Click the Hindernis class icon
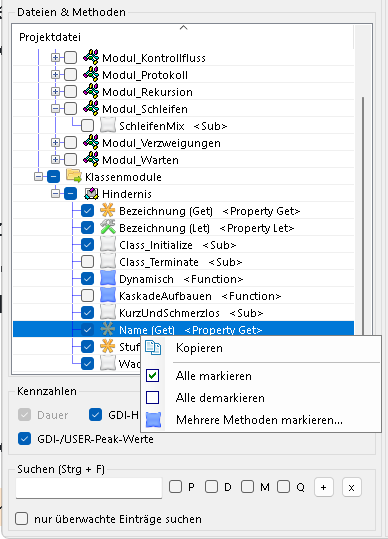This screenshot has width=388, height=539. click(91, 194)
